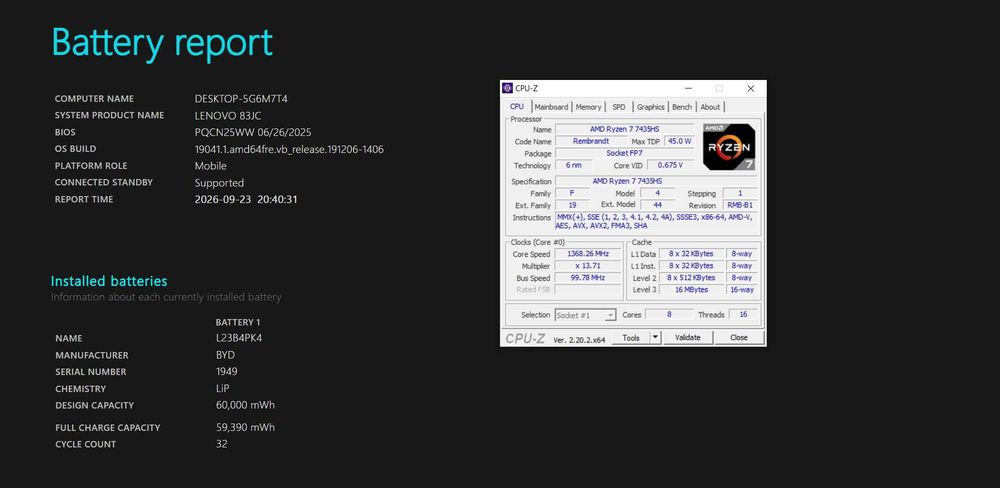Click the full charge capacity 59,390 mWh
1000x488 pixels.
tap(246, 427)
